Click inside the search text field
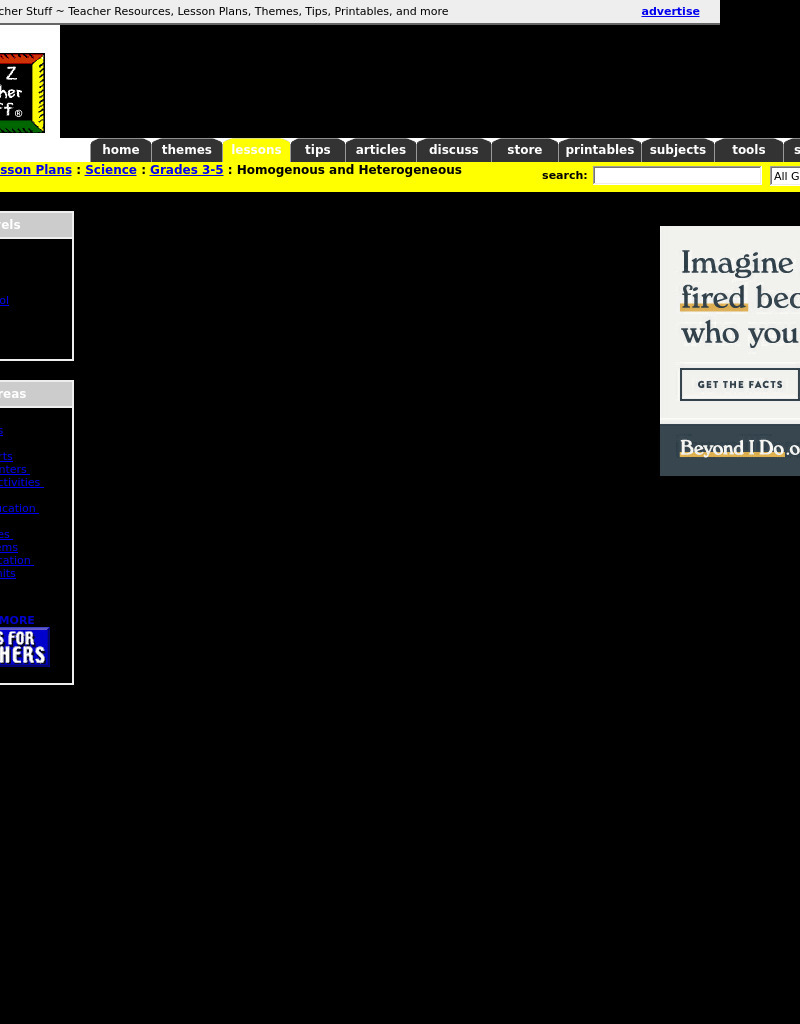 pos(677,176)
